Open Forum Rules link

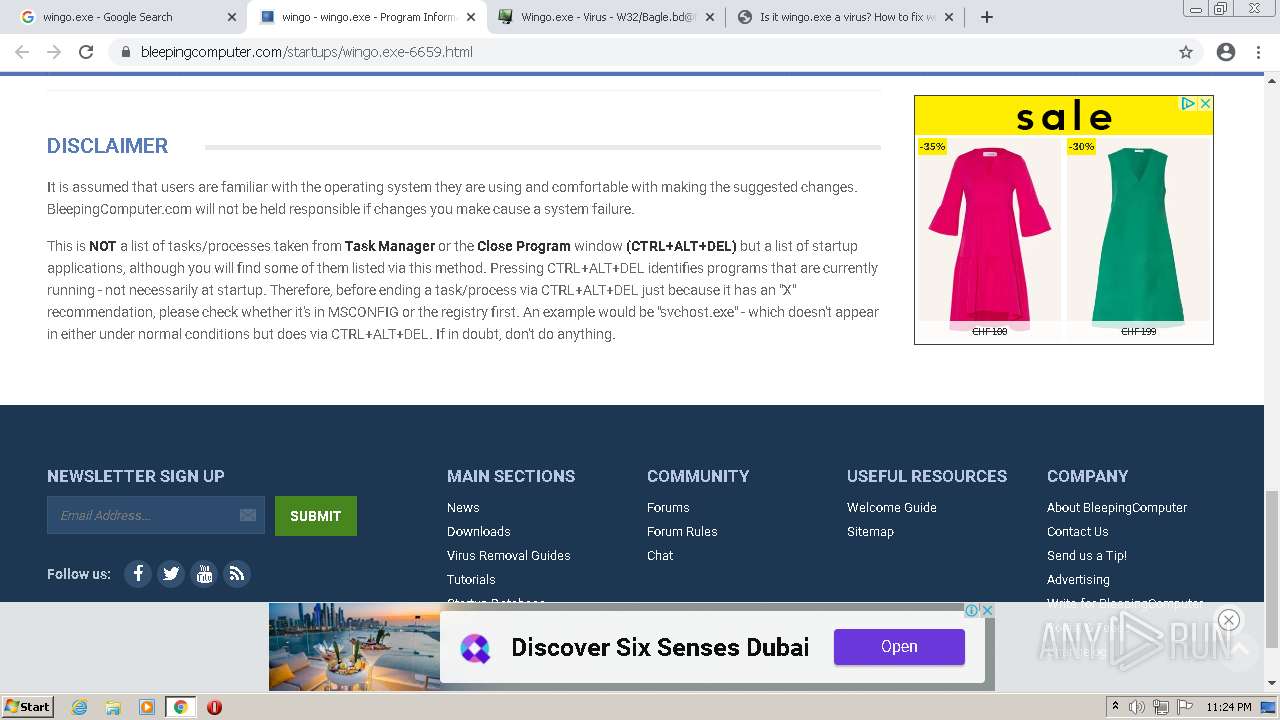tap(682, 531)
